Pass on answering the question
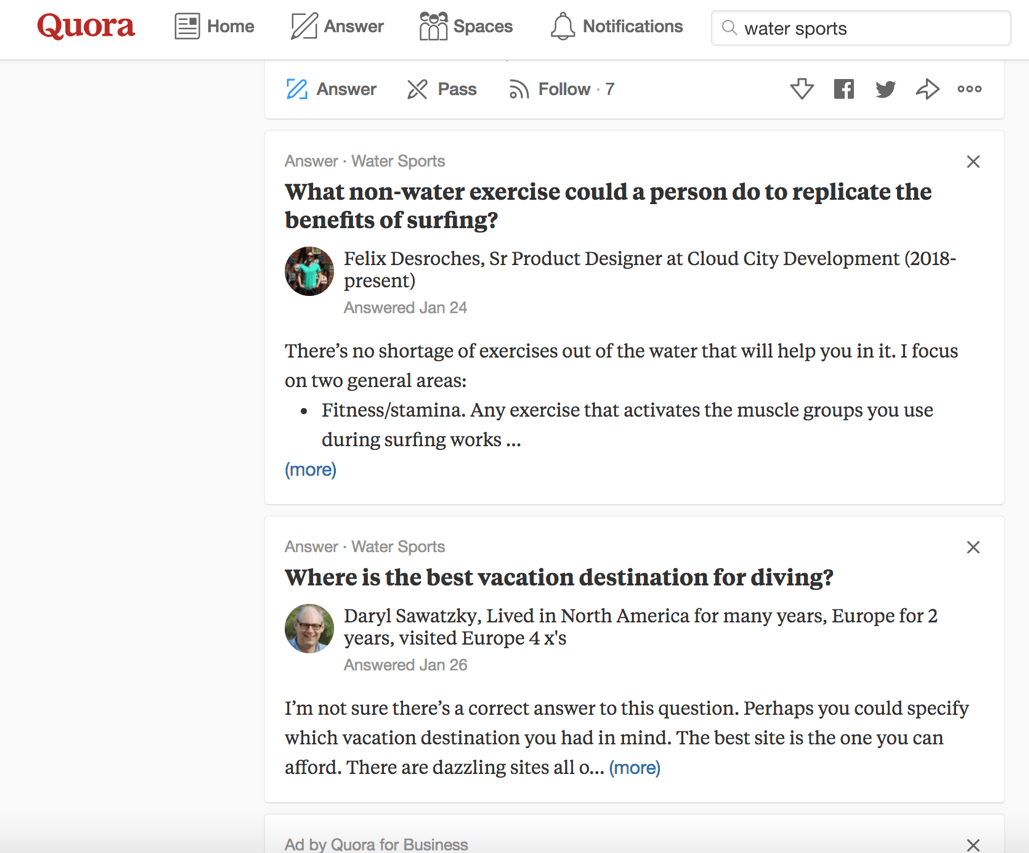The image size is (1029, 853). coord(441,89)
